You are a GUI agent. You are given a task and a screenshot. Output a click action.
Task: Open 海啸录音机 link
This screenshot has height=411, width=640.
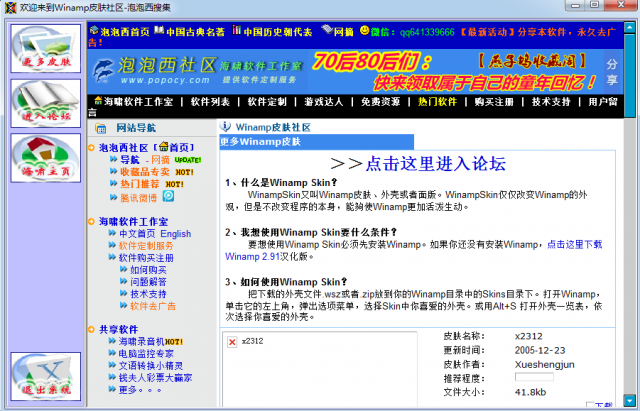click(x=141, y=342)
